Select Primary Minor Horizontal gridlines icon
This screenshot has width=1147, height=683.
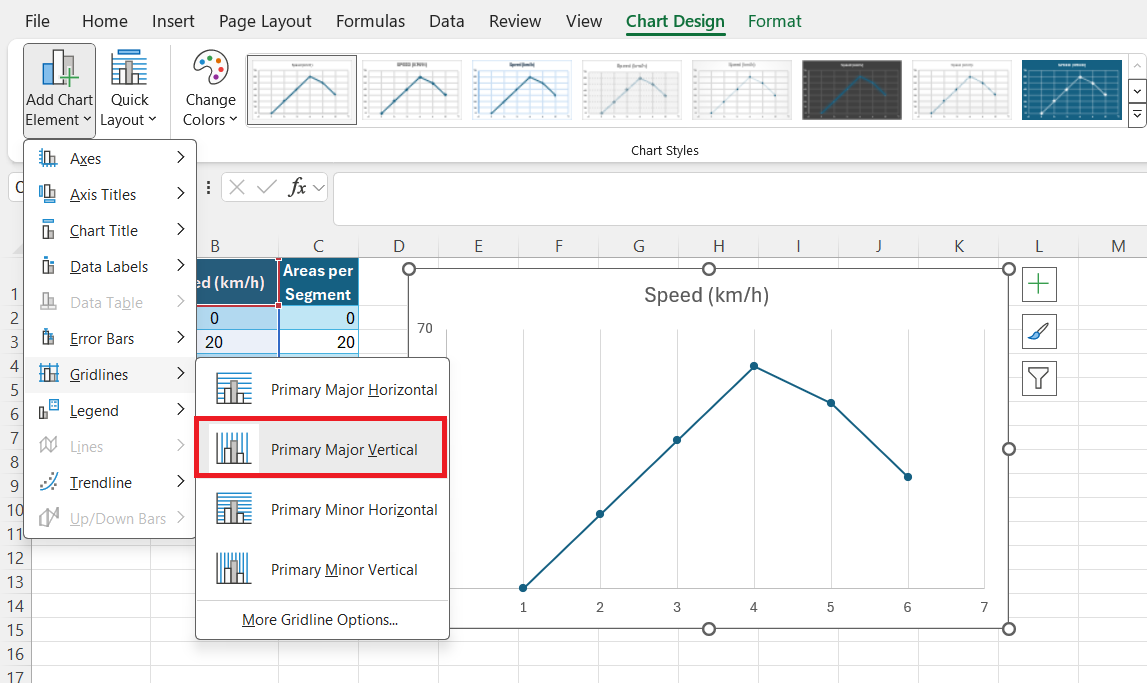pos(234,509)
